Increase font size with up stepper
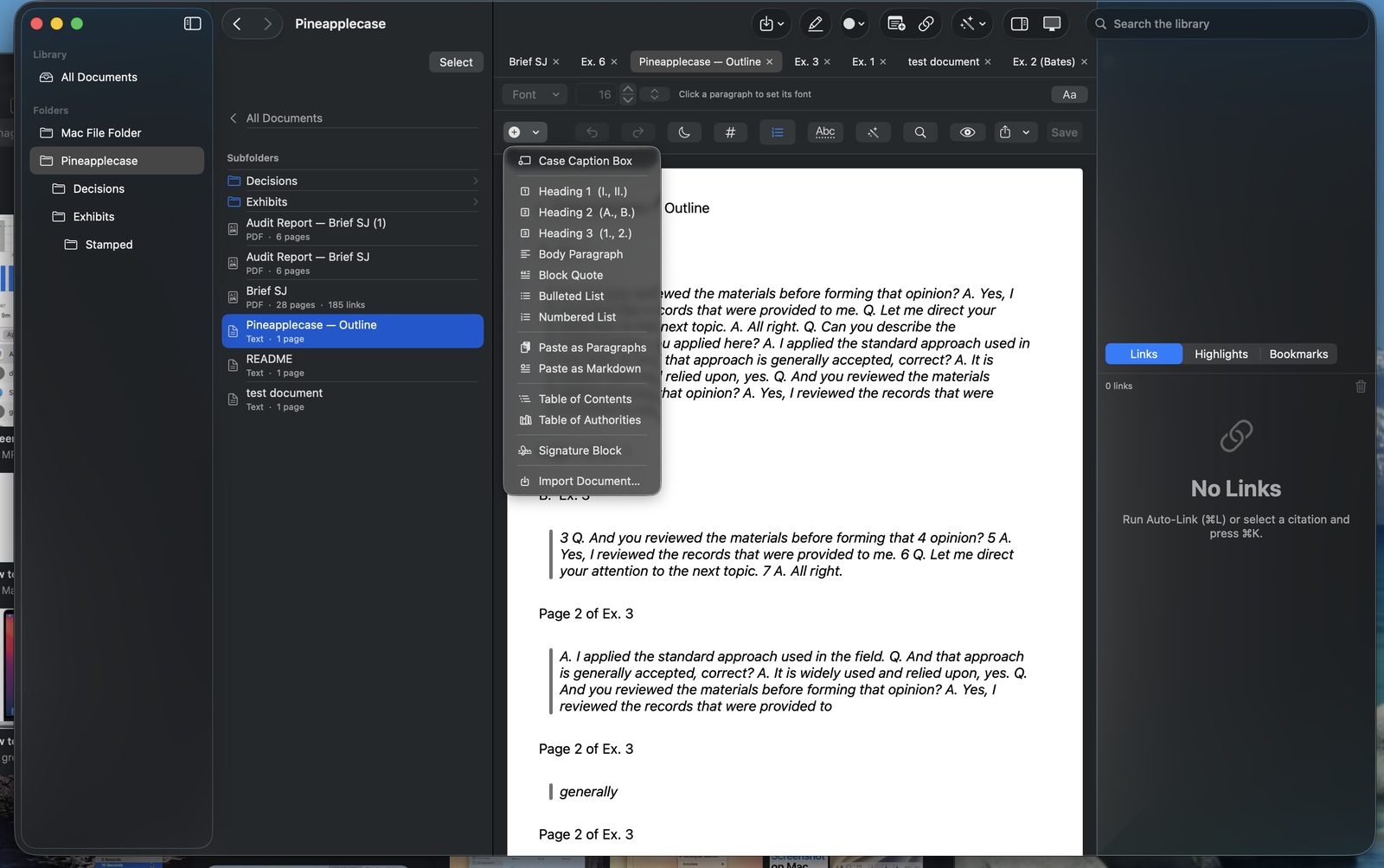The height and width of the screenshot is (868, 1384). tap(628, 89)
